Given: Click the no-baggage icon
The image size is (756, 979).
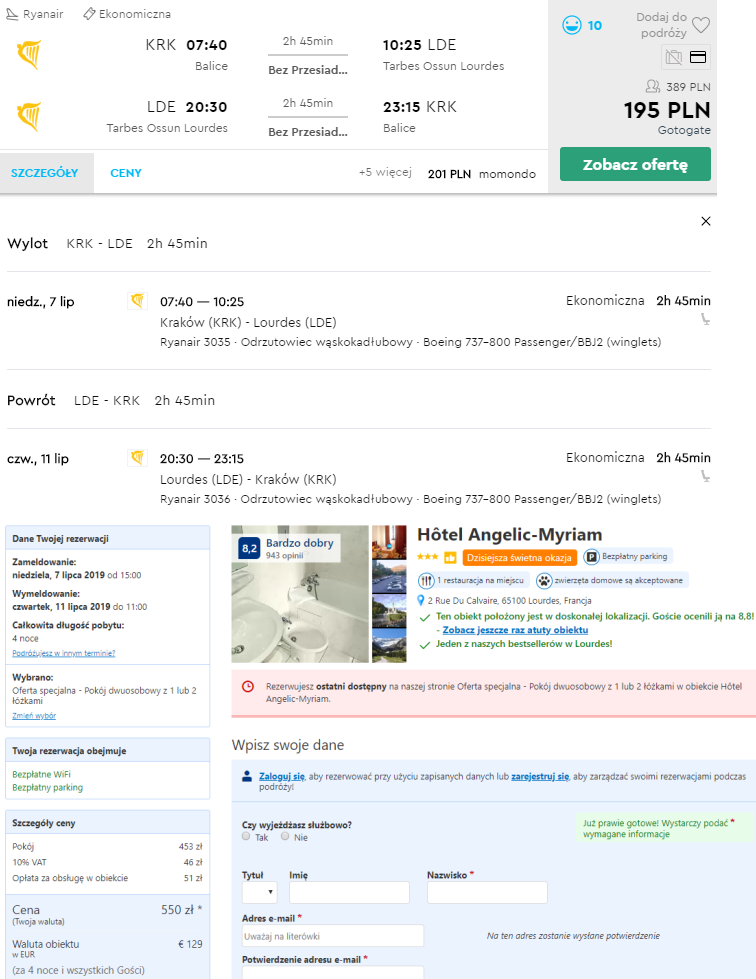Looking at the screenshot, I should [x=673, y=57].
